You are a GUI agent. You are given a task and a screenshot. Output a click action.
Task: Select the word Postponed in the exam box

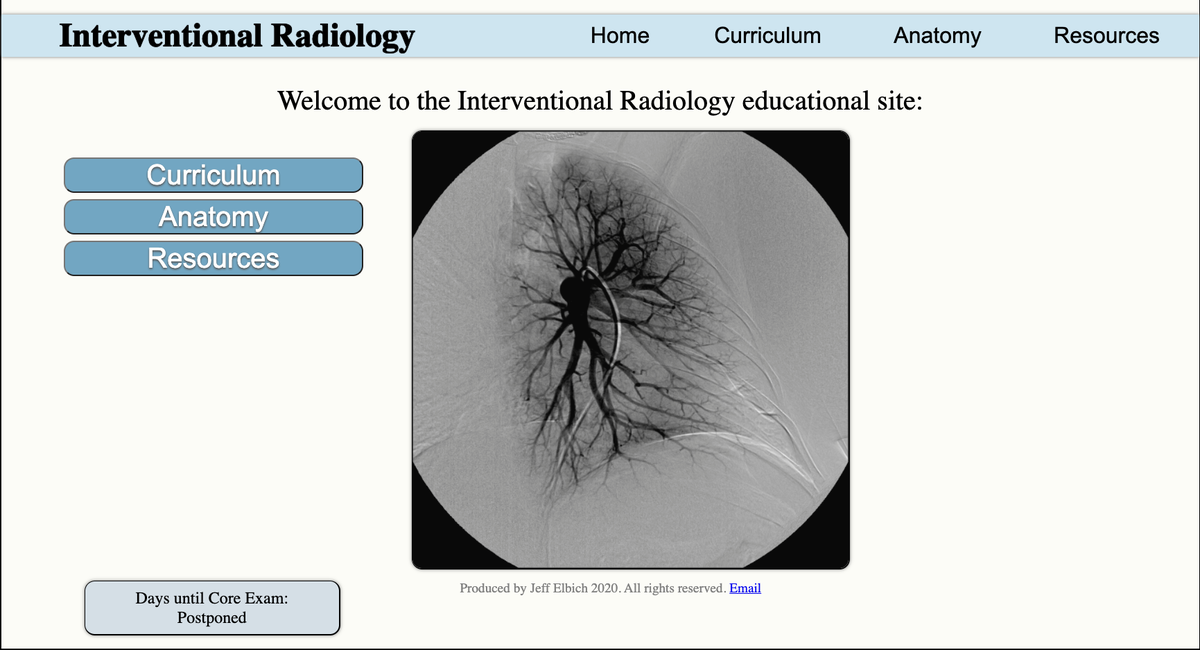(x=212, y=618)
